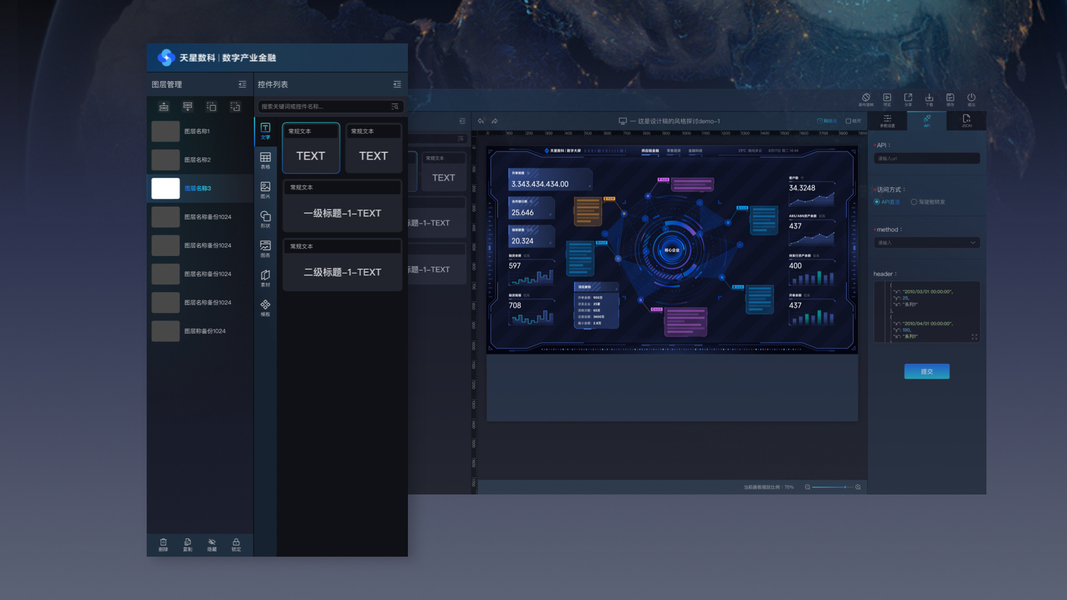The image size is (1067, 600).
Task: Collapse the 图层管理 panel via header icon
Action: tap(242, 84)
